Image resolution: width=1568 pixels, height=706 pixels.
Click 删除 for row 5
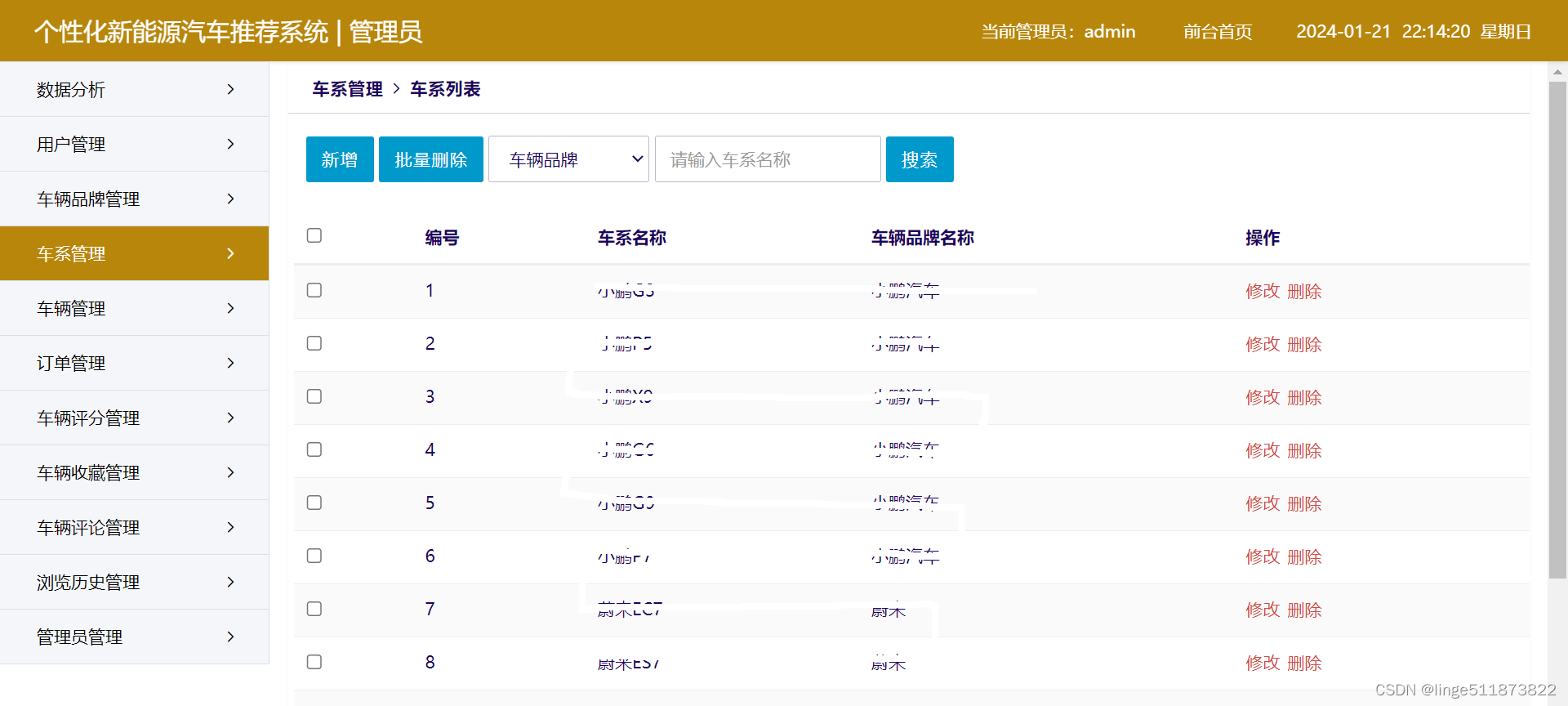pos(1304,503)
